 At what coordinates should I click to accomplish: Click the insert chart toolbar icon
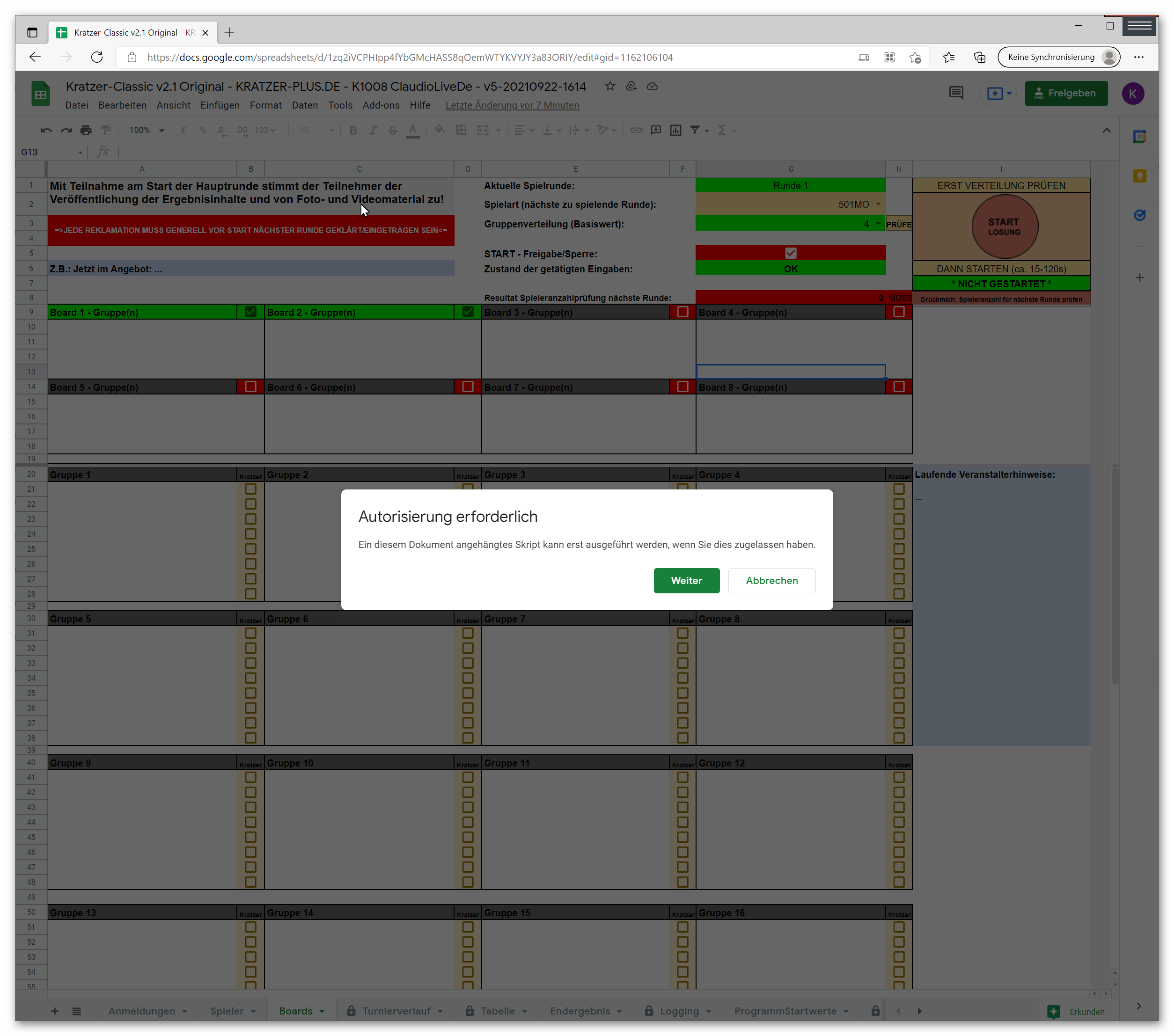click(675, 131)
